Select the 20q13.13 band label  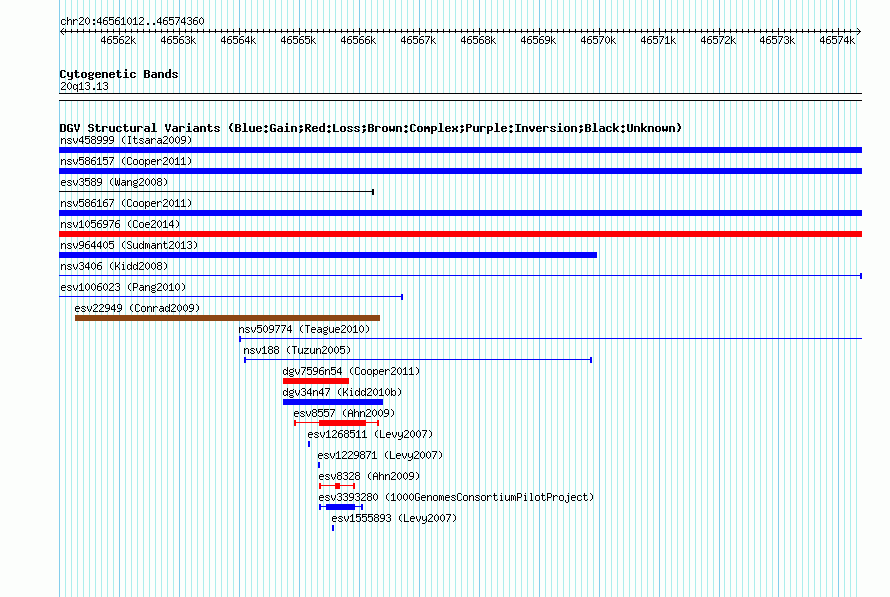84,86
